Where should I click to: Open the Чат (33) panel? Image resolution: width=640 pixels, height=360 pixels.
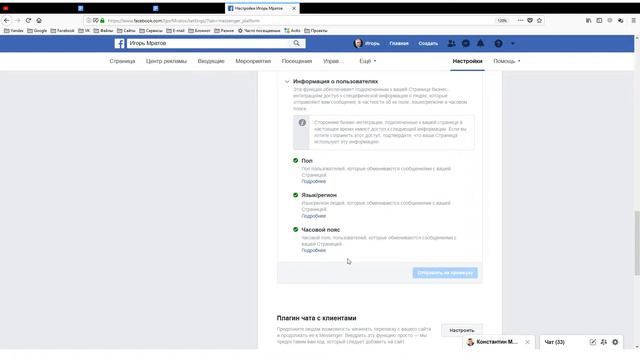(555, 342)
